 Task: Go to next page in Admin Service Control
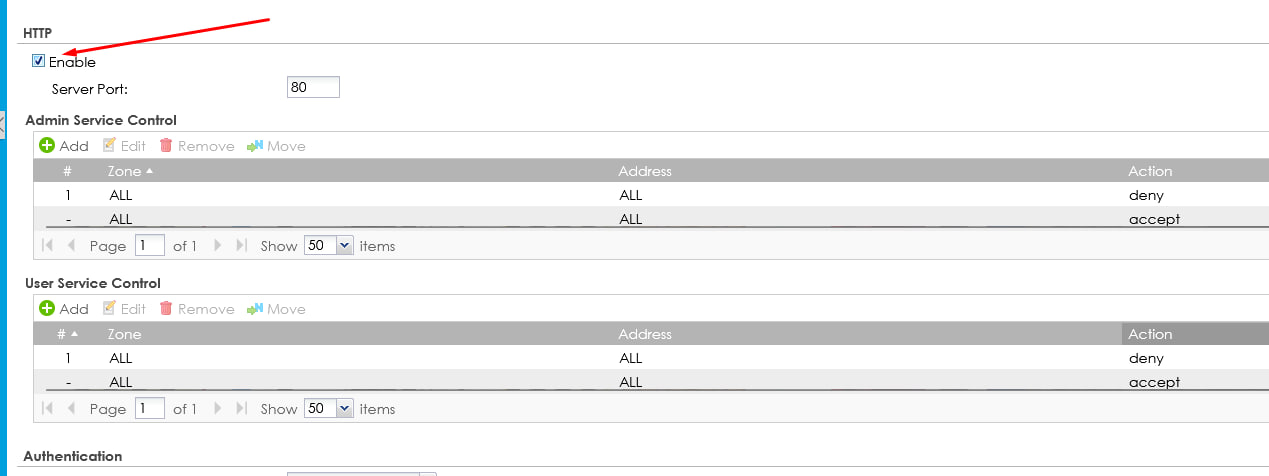[216, 246]
